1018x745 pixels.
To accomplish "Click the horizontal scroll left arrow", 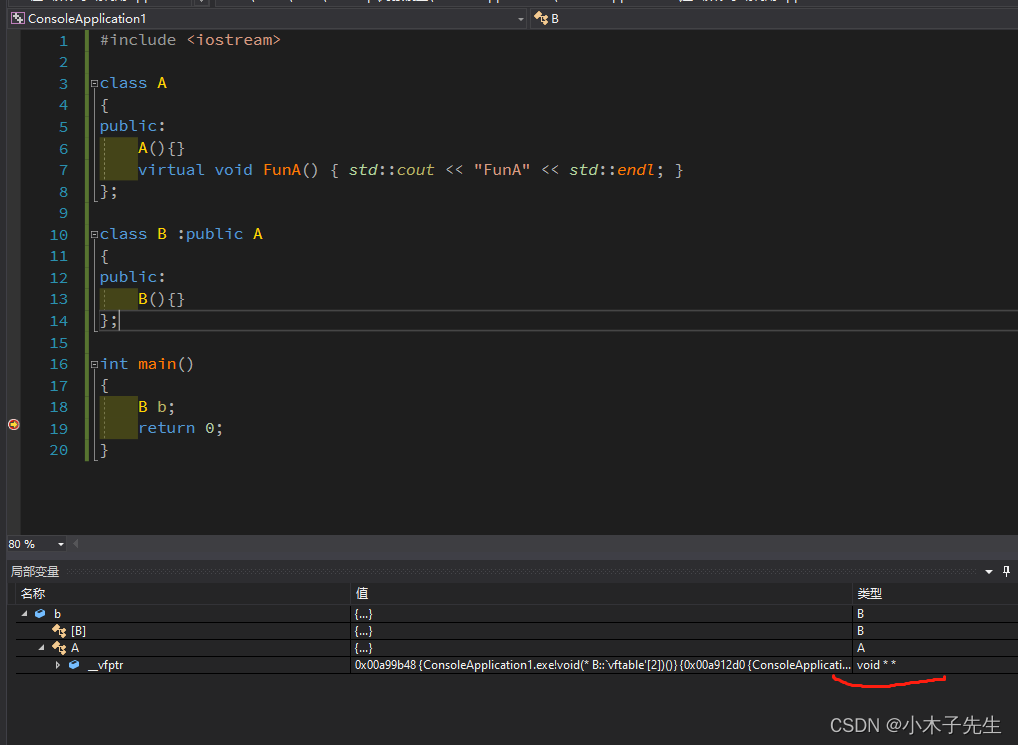I will point(76,544).
